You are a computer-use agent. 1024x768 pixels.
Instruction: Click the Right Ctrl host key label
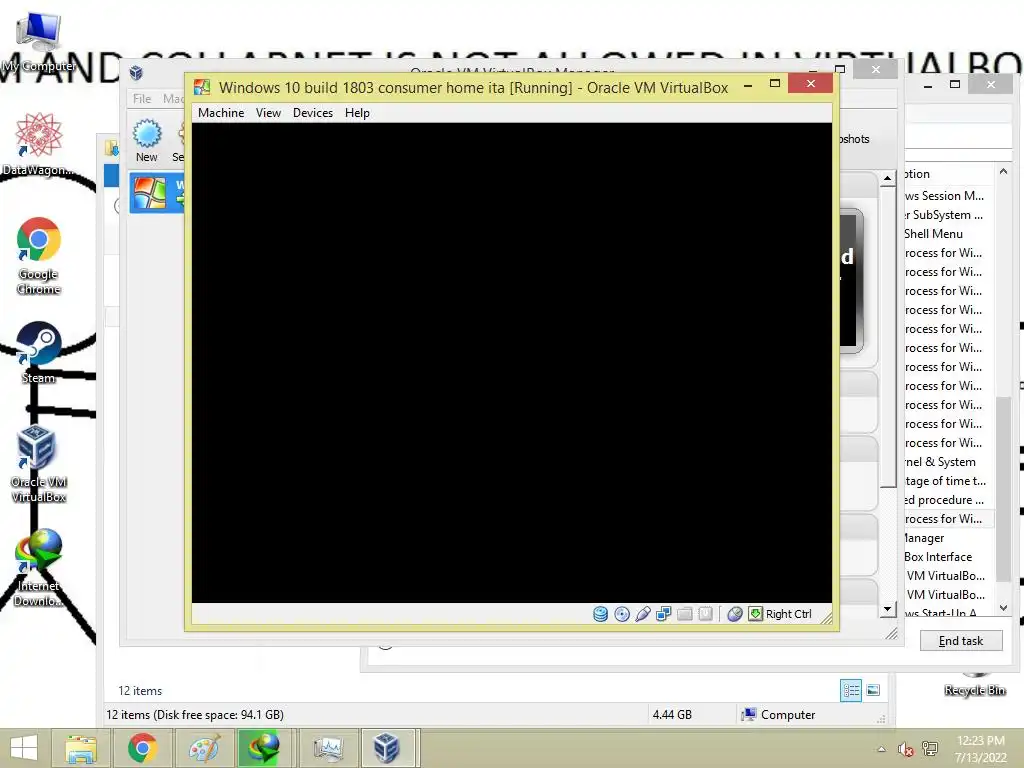click(x=789, y=614)
